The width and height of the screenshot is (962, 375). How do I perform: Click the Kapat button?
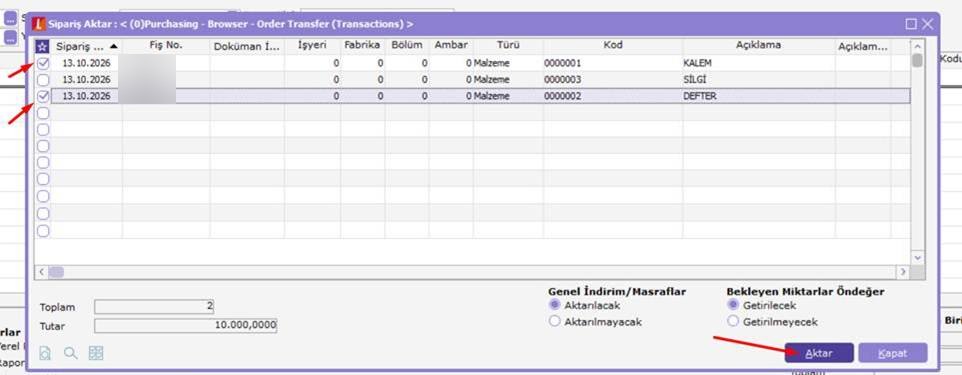click(893, 353)
